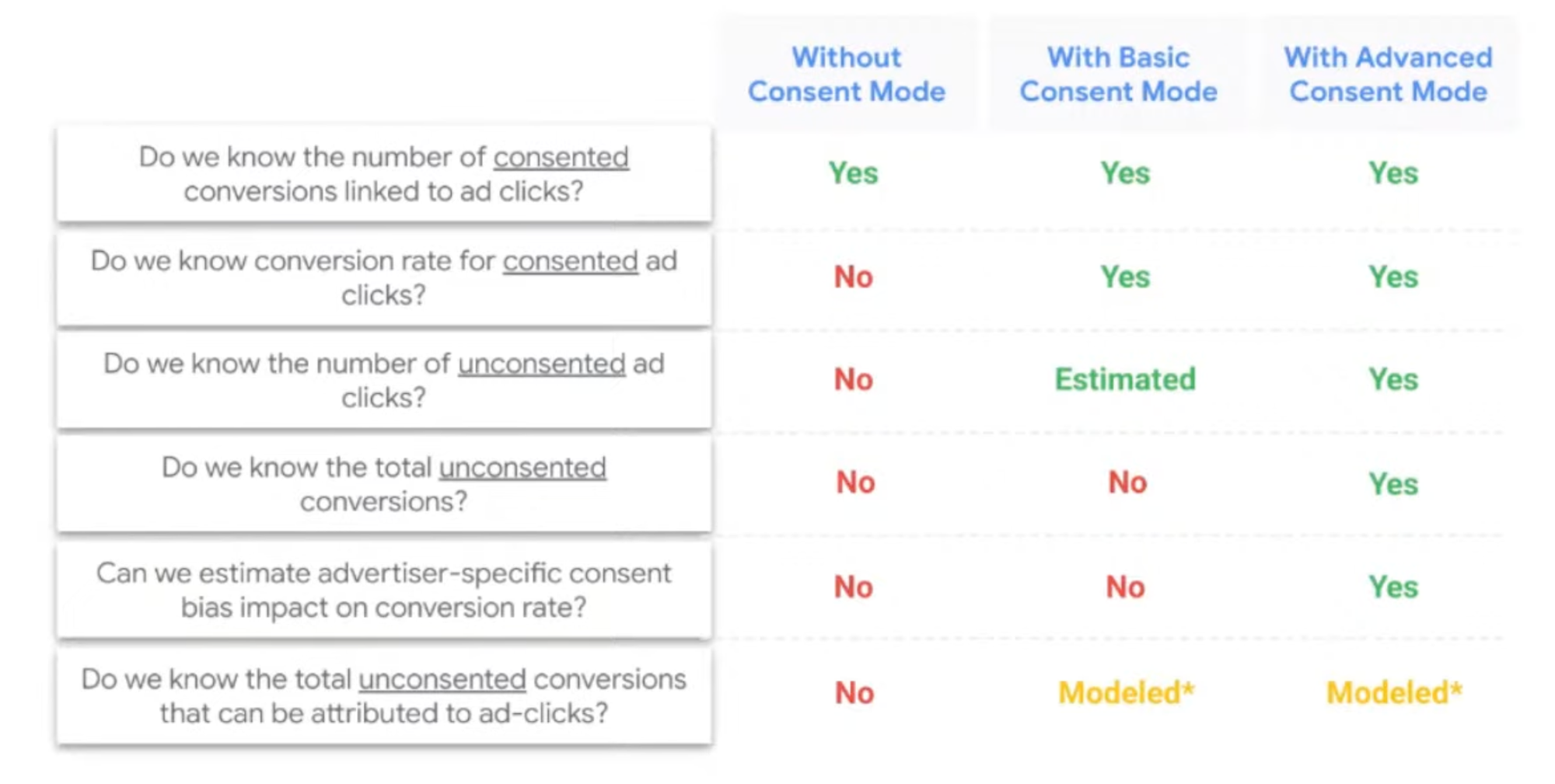Click "Modeled*" under With Advanced Consent Mode
The width and height of the screenshot is (1555, 784).
click(1393, 692)
